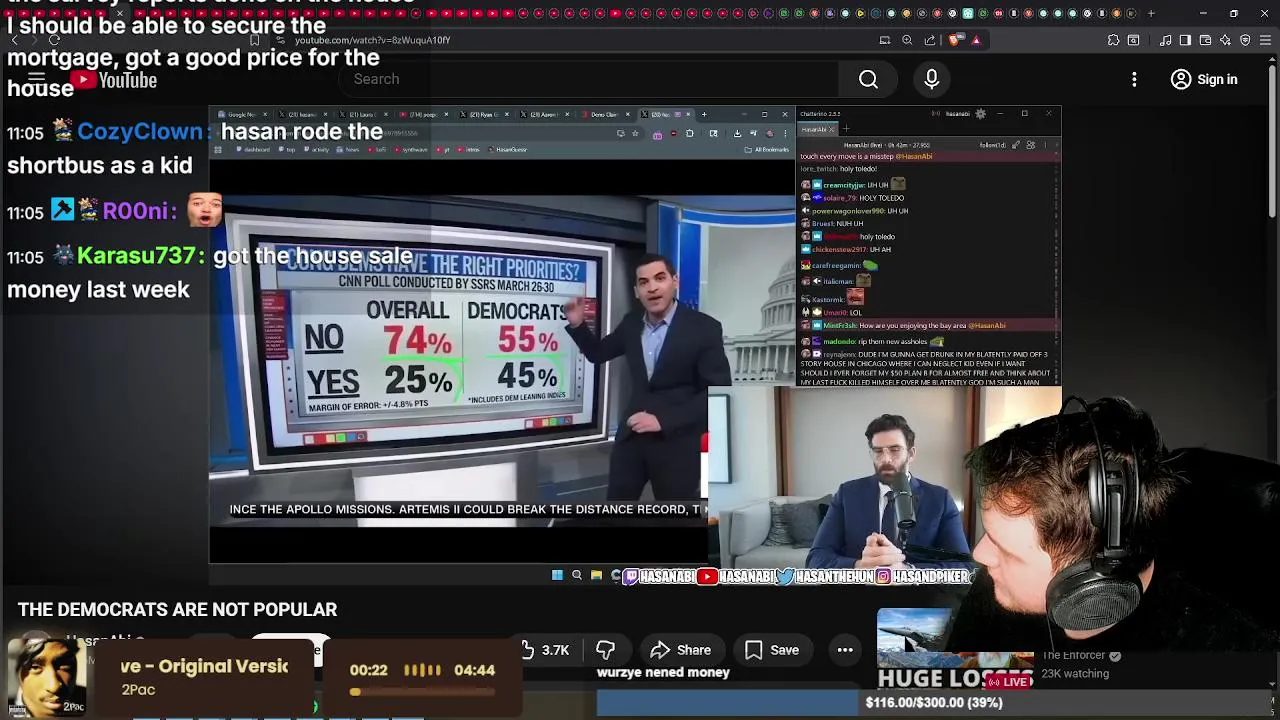Open All Bookmarks folder in inner browser

pos(768,149)
